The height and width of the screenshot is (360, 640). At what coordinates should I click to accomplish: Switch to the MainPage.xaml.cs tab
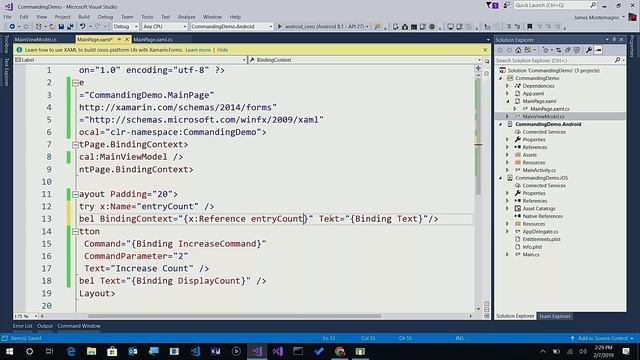pos(153,40)
